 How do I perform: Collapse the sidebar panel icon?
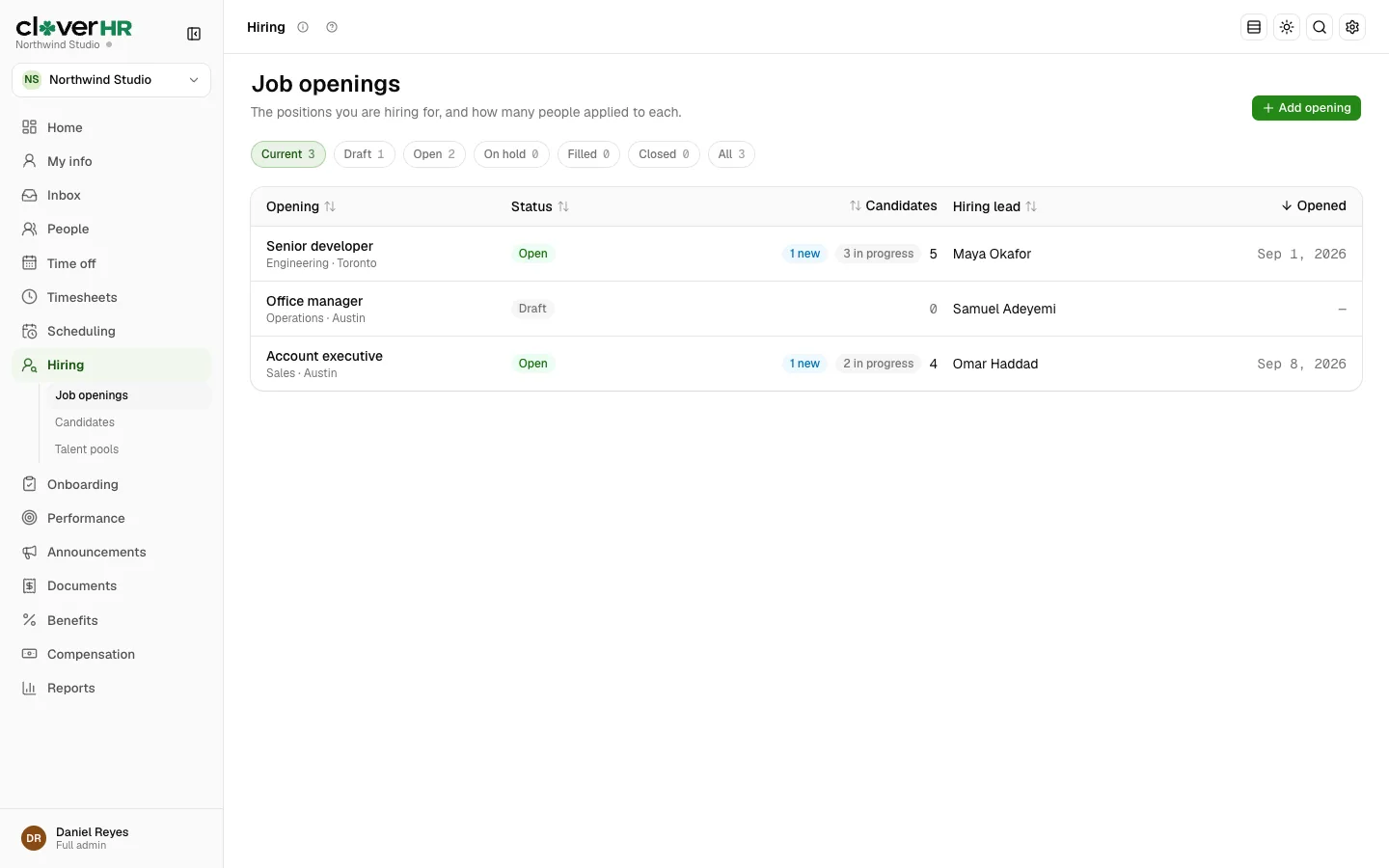194,34
